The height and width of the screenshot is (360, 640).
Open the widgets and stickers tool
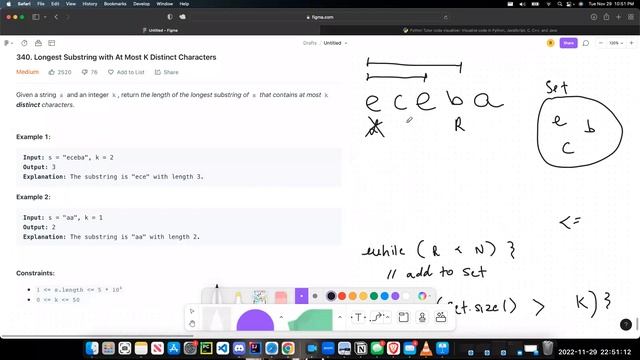(x=441, y=317)
